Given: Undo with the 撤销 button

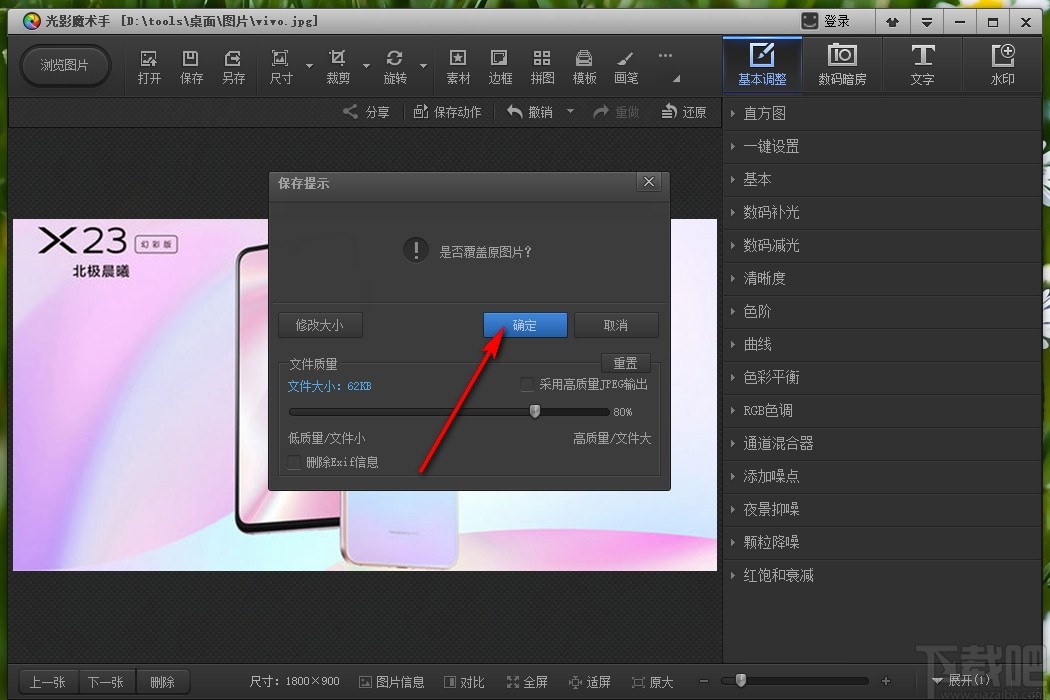Looking at the screenshot, I should 530,112.
